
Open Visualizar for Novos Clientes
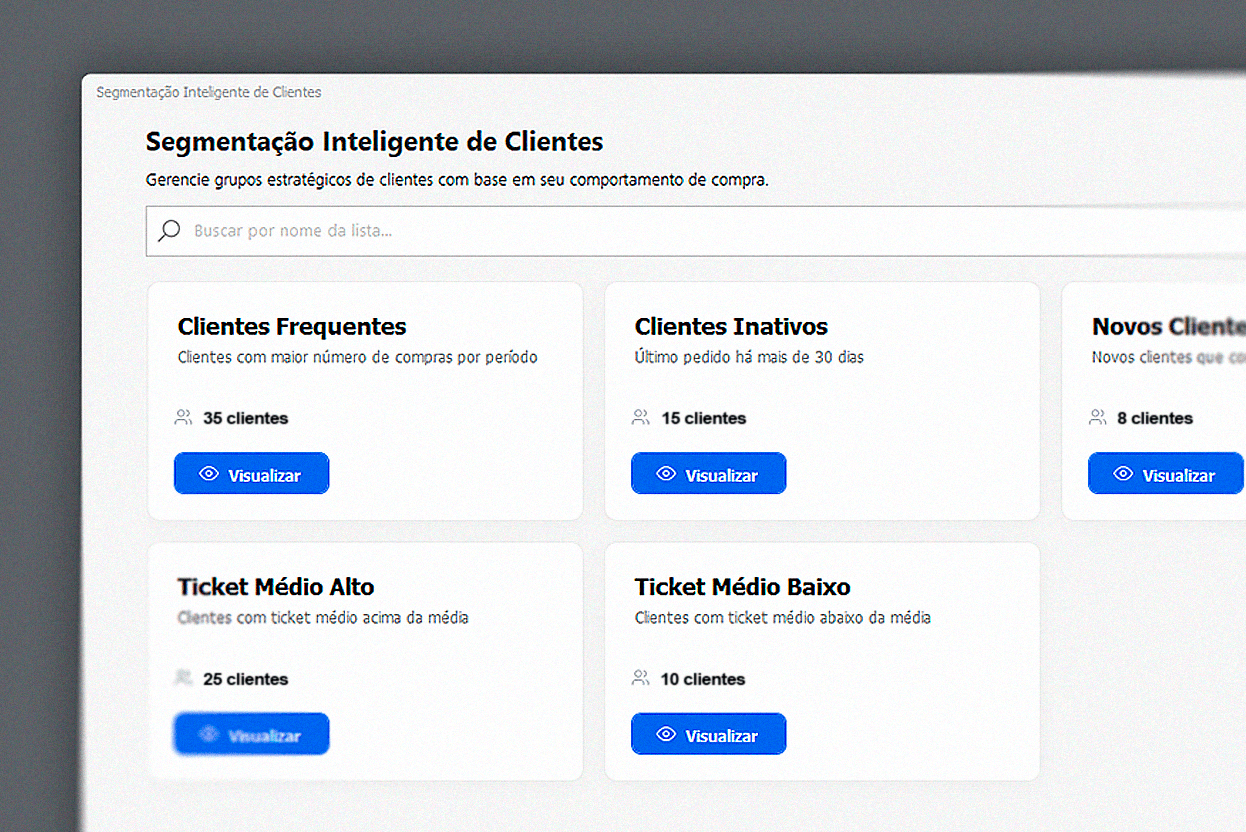point(1166,473)
